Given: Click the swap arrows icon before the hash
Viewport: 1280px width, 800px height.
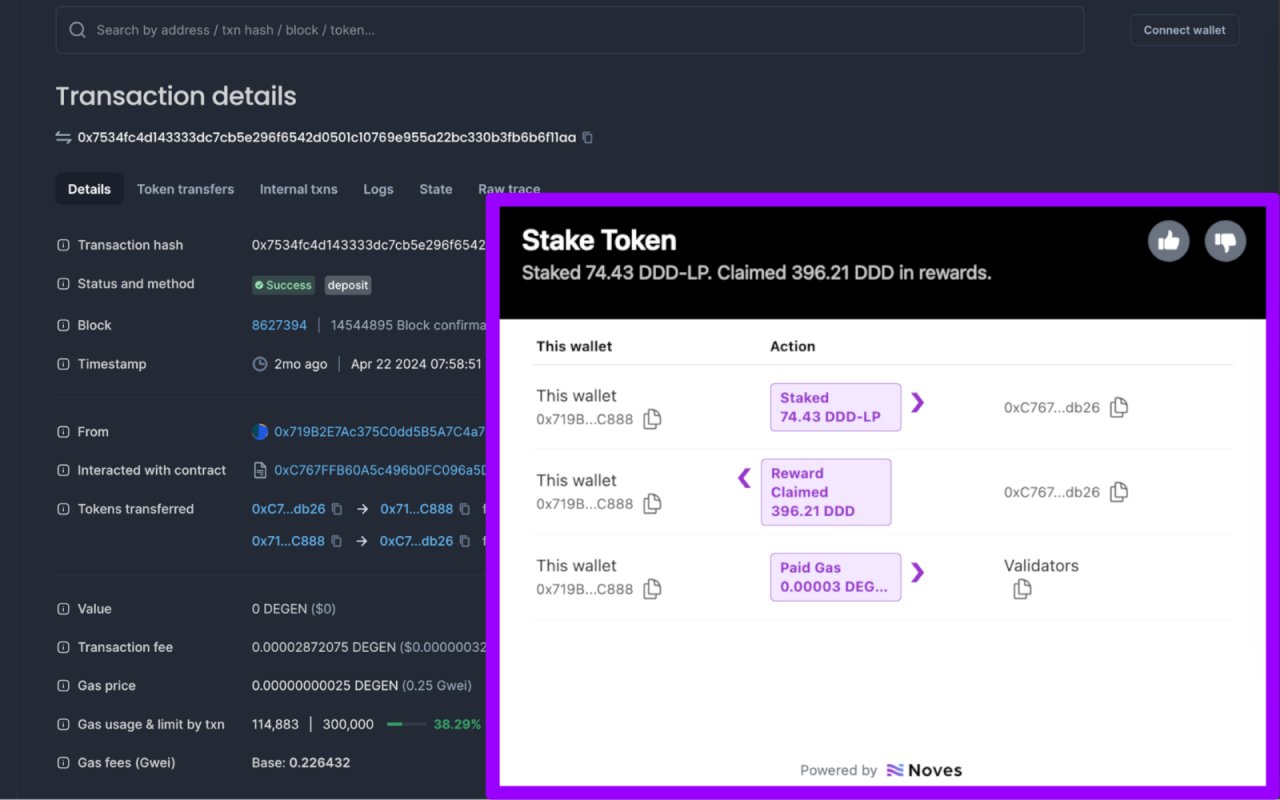Looking at the screenshot, I should (63, 137).
